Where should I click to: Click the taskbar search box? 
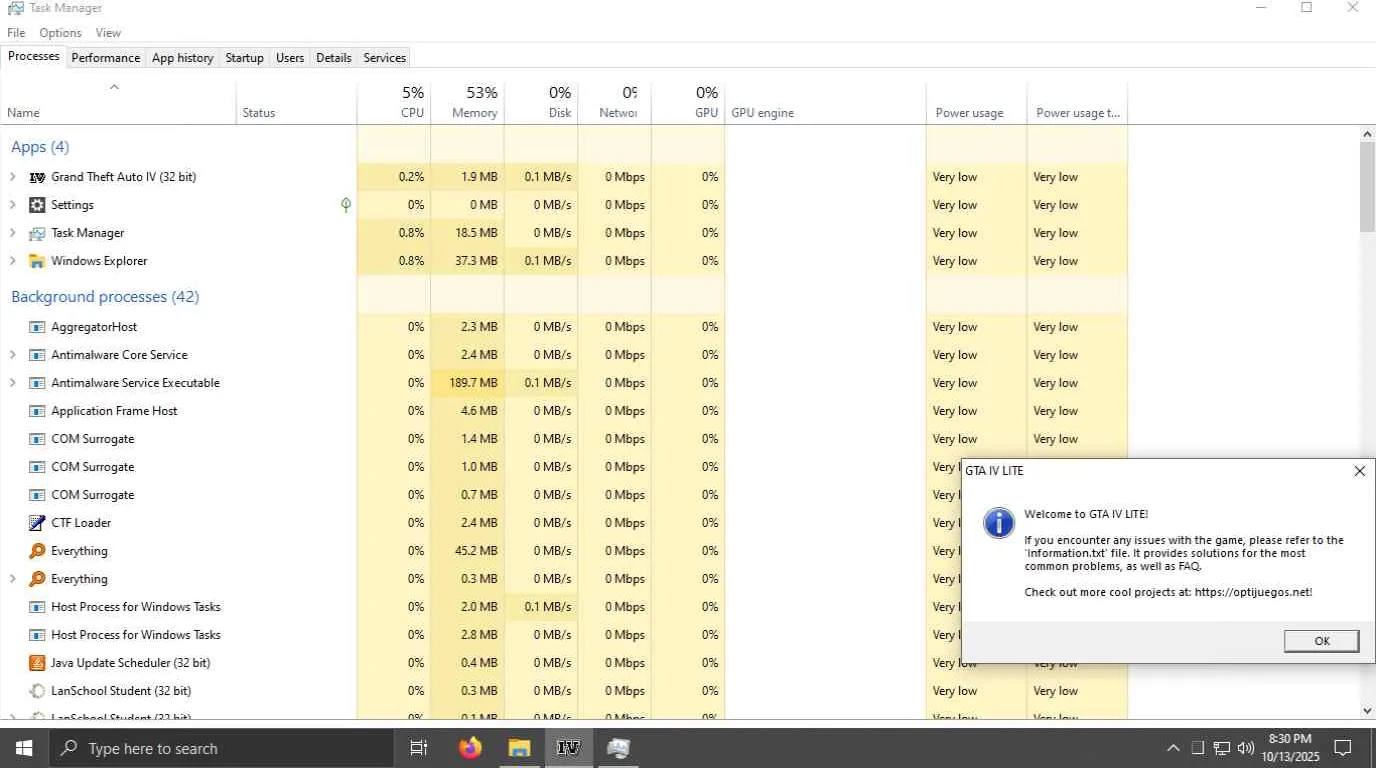[219, 748]
